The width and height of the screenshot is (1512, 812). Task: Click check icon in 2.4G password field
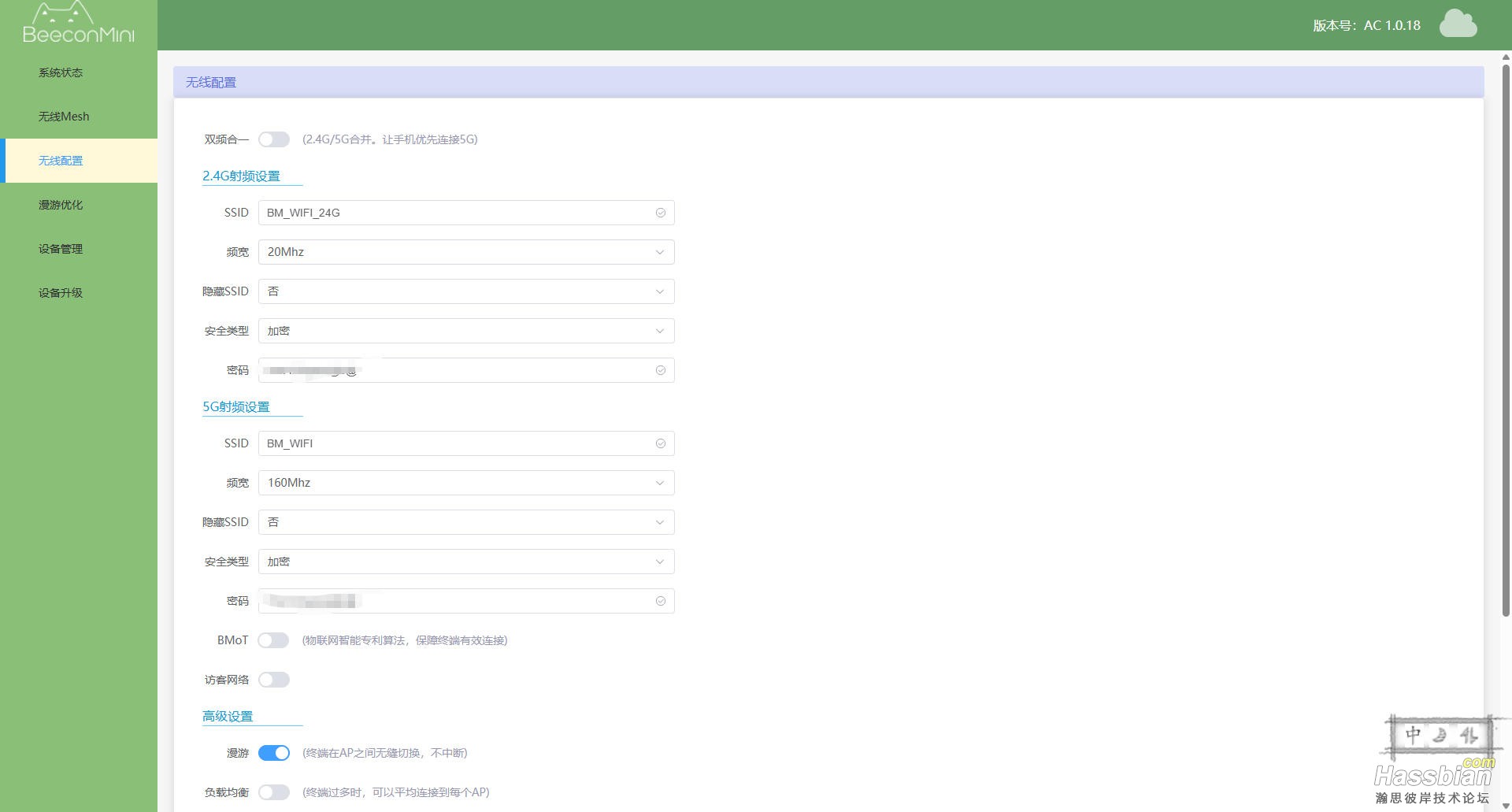(x=660, y=370)
